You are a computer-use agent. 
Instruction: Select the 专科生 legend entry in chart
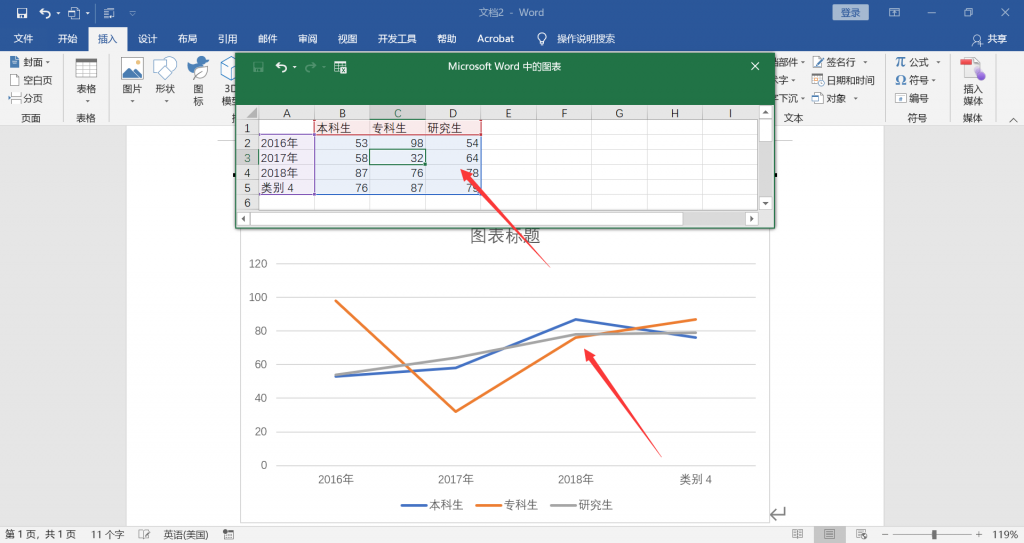pyautogui.click(x=507, y=505)
